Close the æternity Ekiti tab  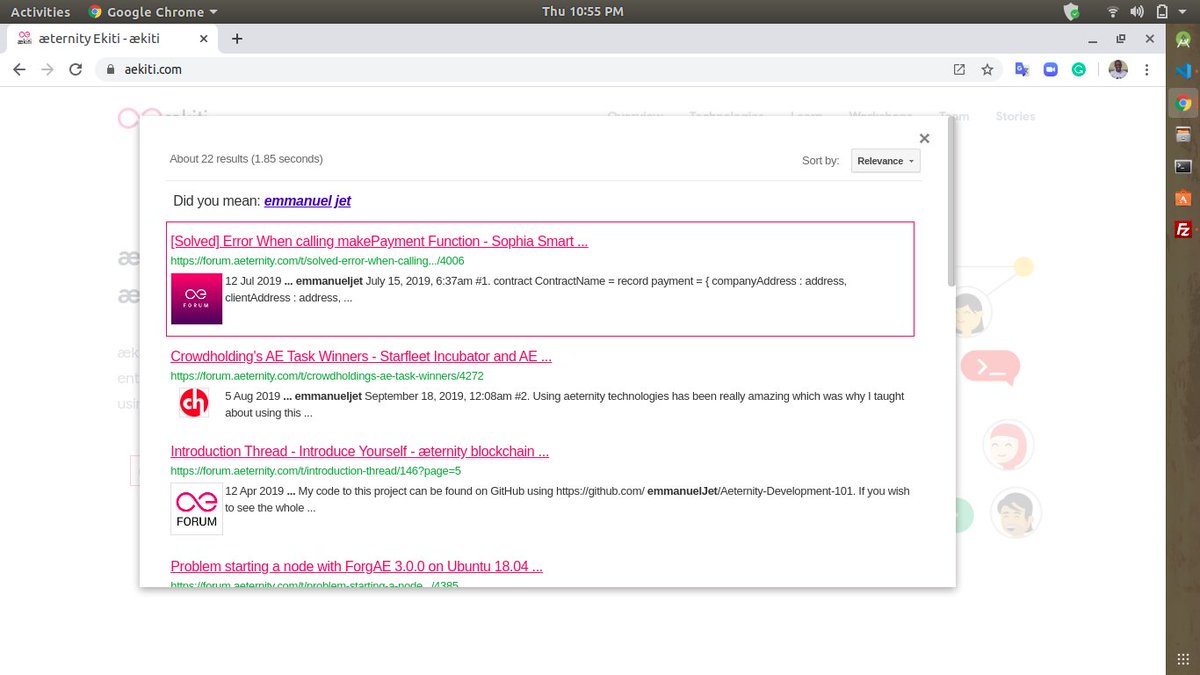[x=204, y=39]
